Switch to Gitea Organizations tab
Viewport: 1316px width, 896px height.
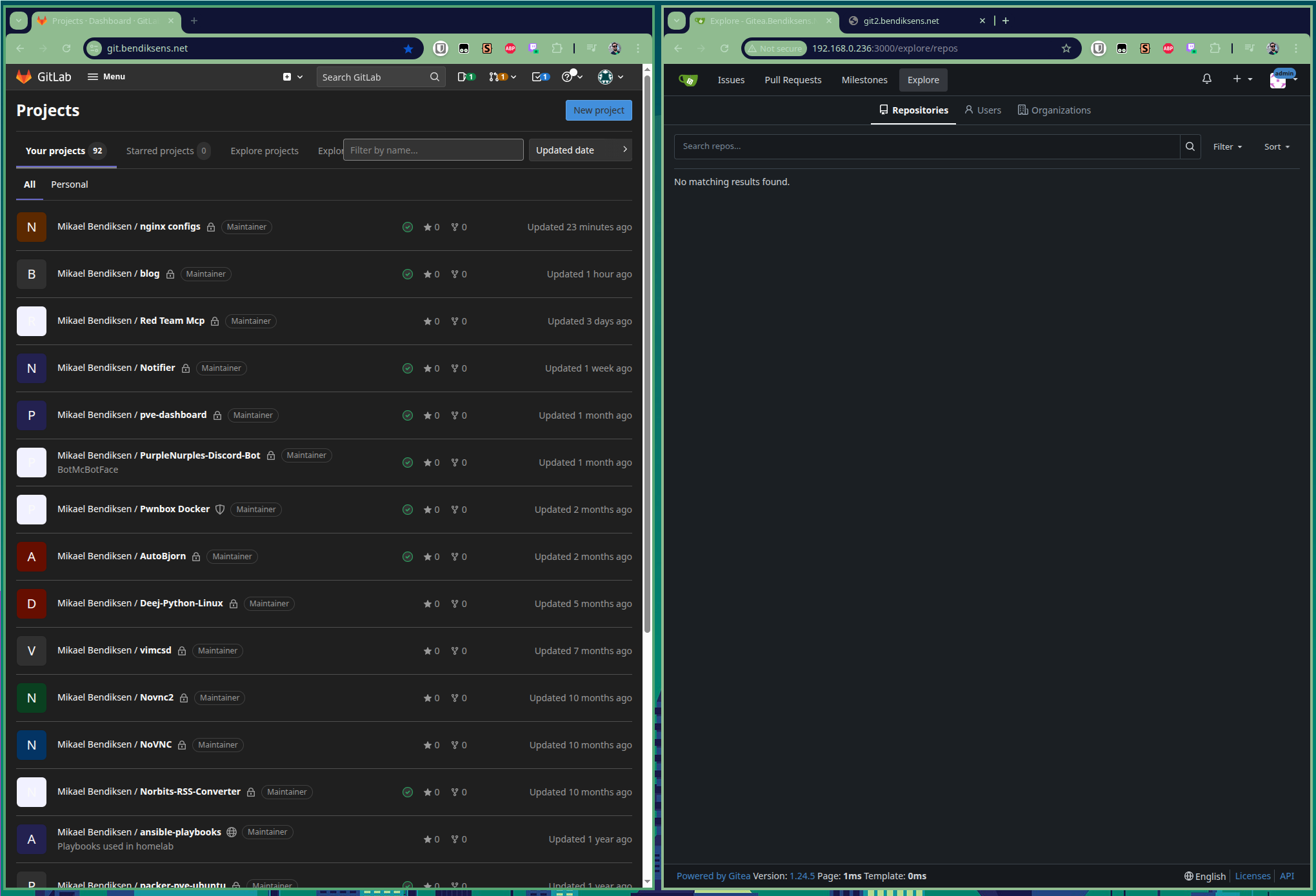(1054, 110)
